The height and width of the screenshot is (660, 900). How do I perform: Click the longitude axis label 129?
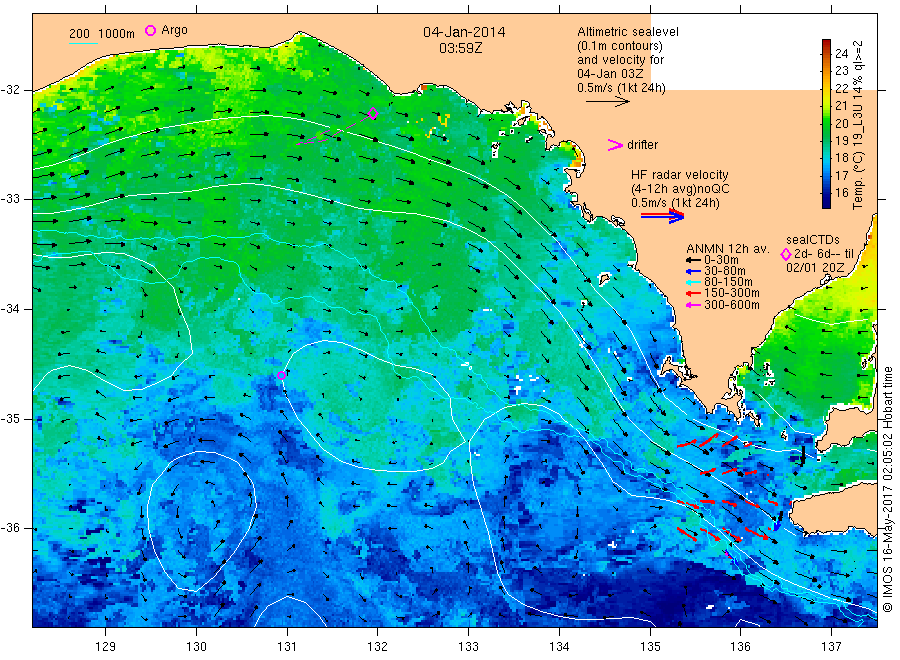[106, 647]
